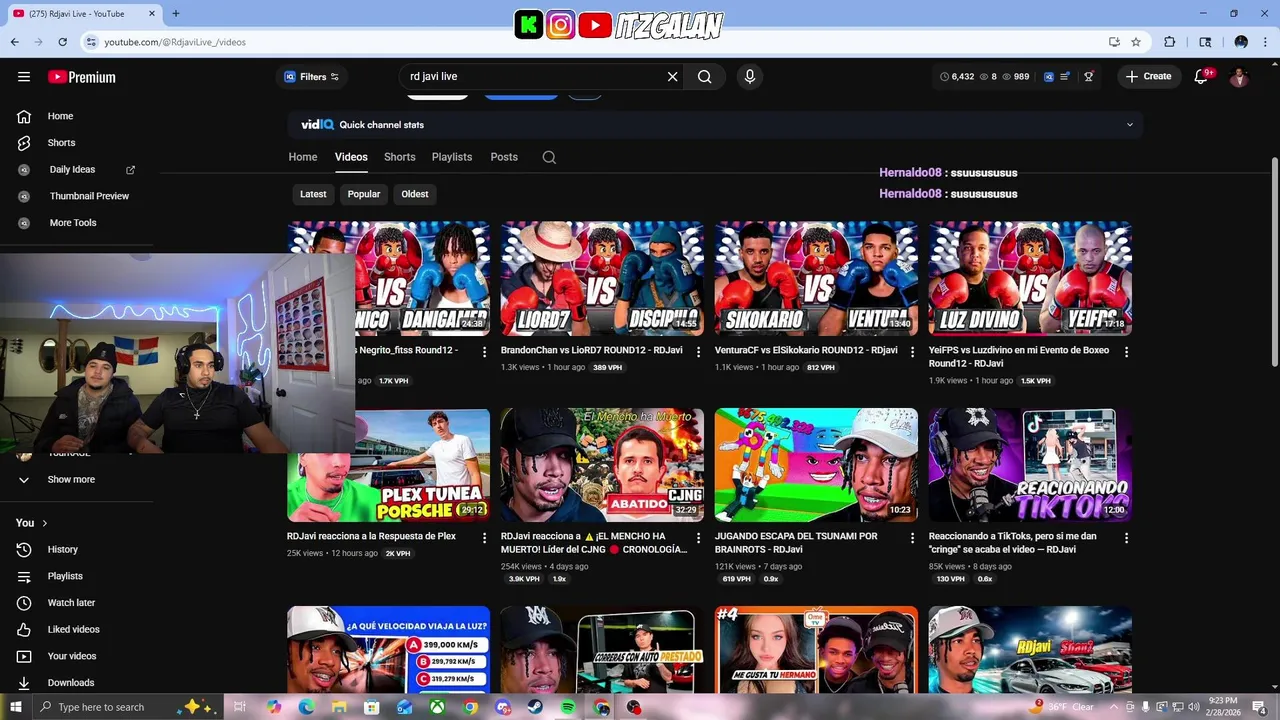This screenshot has height=720, width=1280.
Task: Open the Posts tab
Action: [x=504, y=157]
